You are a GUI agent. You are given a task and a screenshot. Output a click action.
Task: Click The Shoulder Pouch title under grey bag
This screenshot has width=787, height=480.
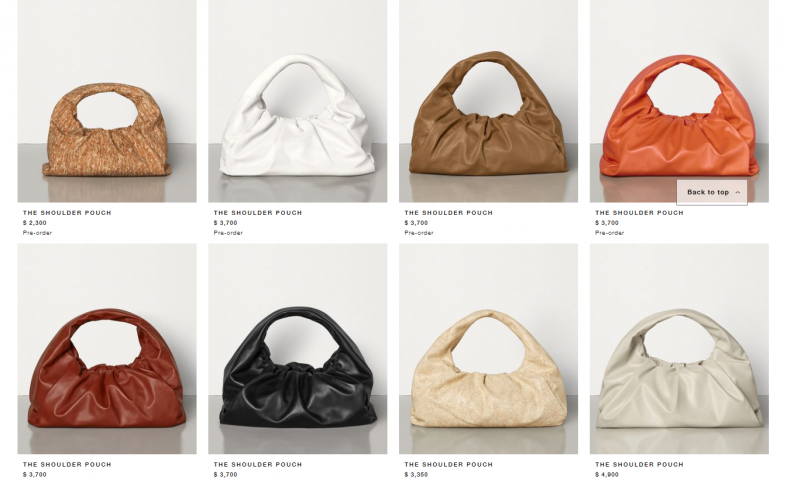coord(639,465)
